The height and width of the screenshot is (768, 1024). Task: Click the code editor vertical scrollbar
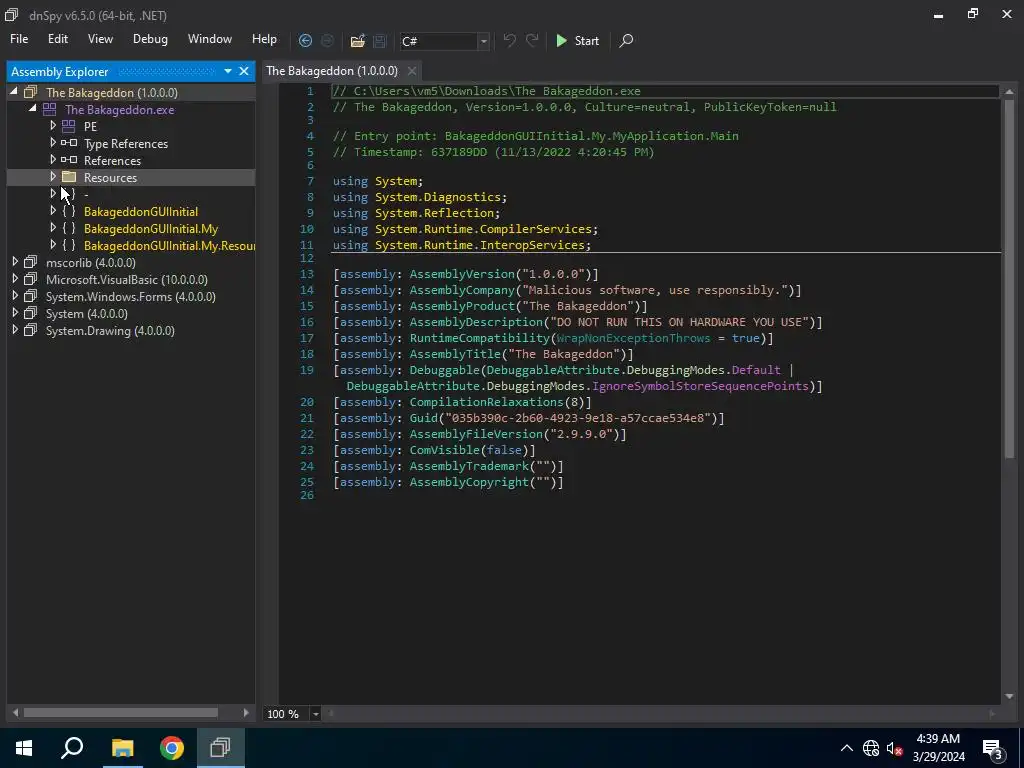click(x=1009, y=279)
